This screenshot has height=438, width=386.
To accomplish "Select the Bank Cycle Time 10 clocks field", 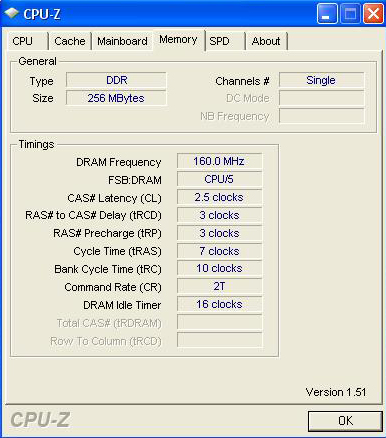I will [219, 269].
